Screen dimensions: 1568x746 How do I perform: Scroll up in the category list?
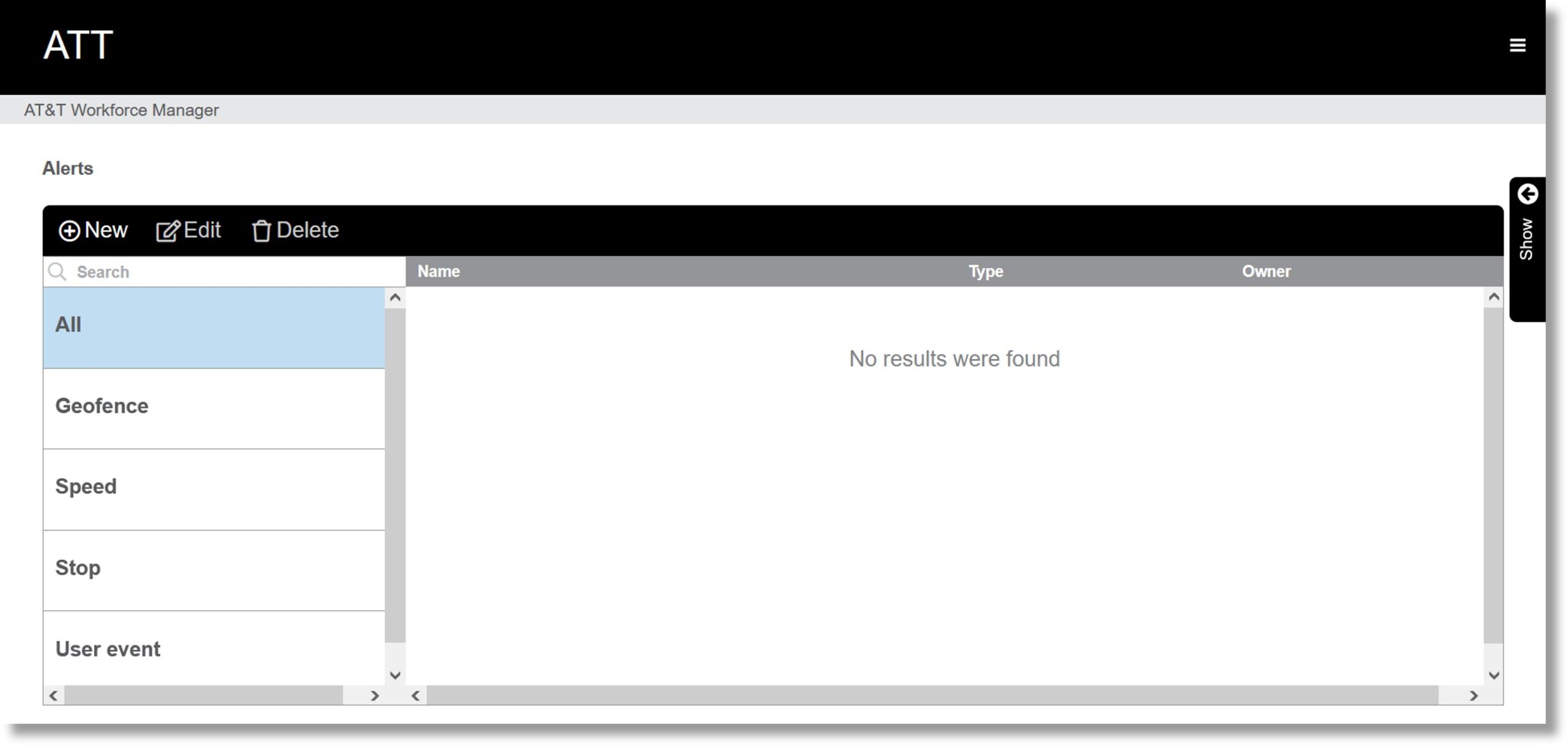coord(395,297)
